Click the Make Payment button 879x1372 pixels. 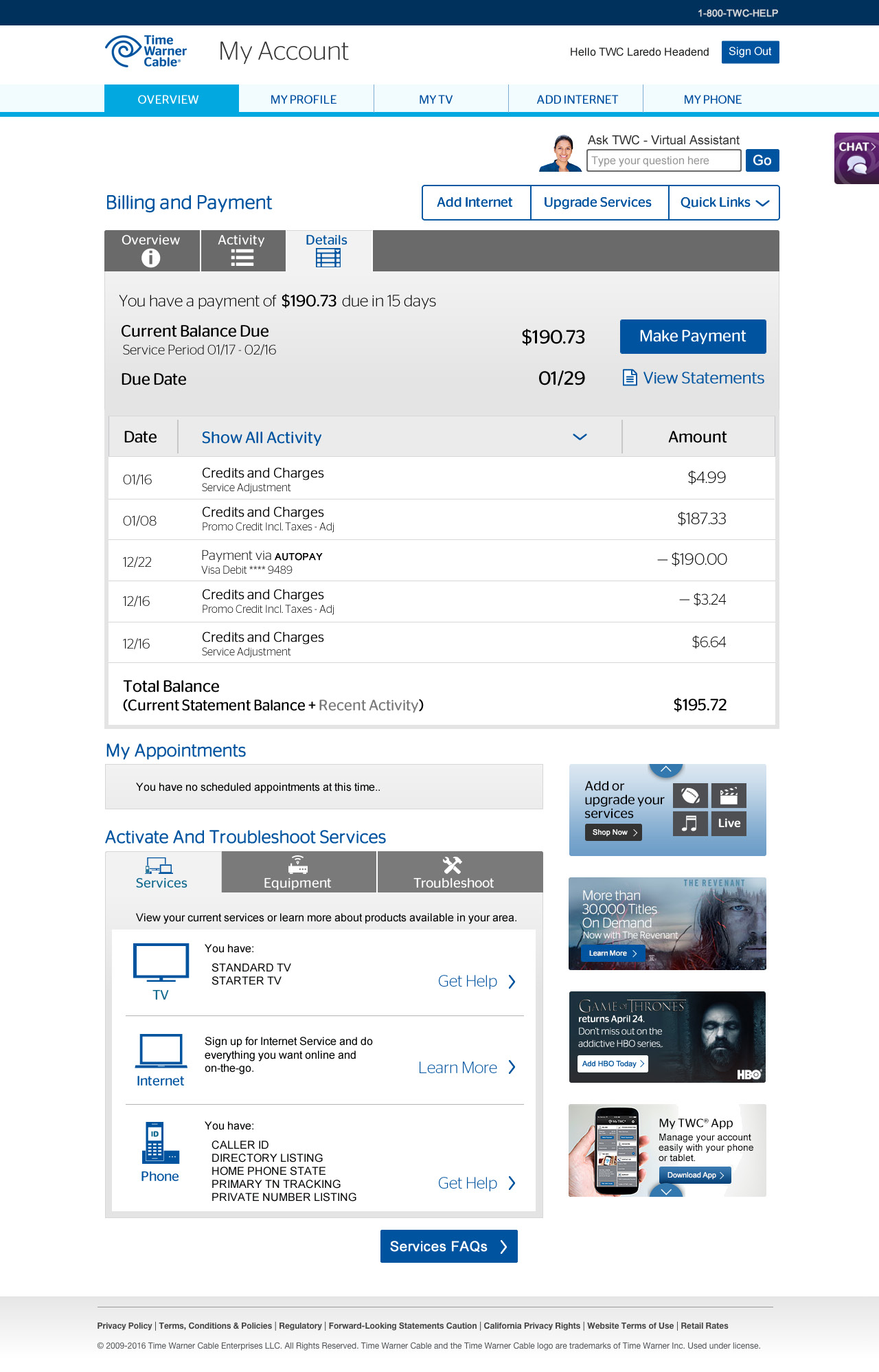693,337
